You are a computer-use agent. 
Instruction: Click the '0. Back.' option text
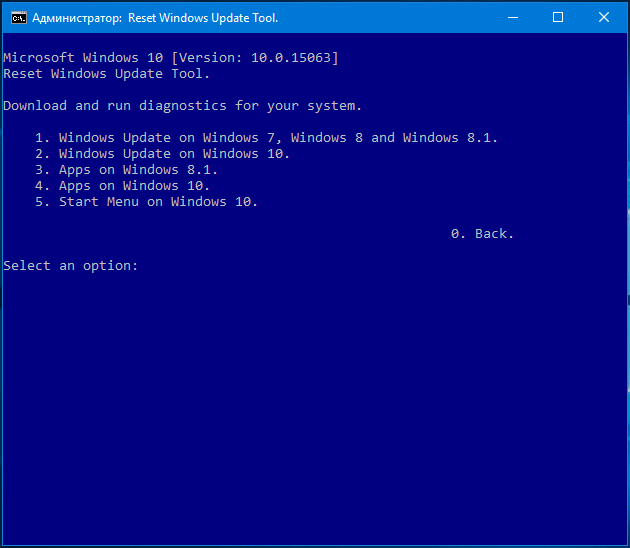(x=482, y=234)
